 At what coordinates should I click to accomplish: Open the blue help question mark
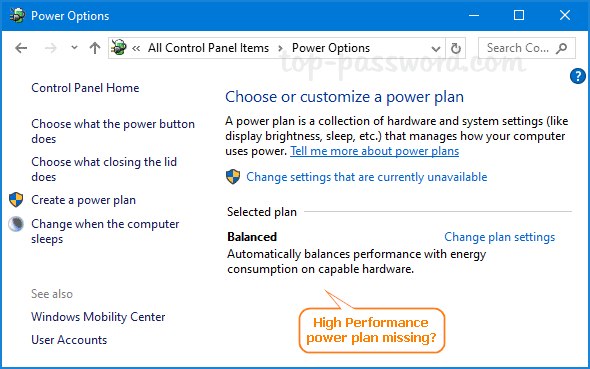(x=578, y=76)
